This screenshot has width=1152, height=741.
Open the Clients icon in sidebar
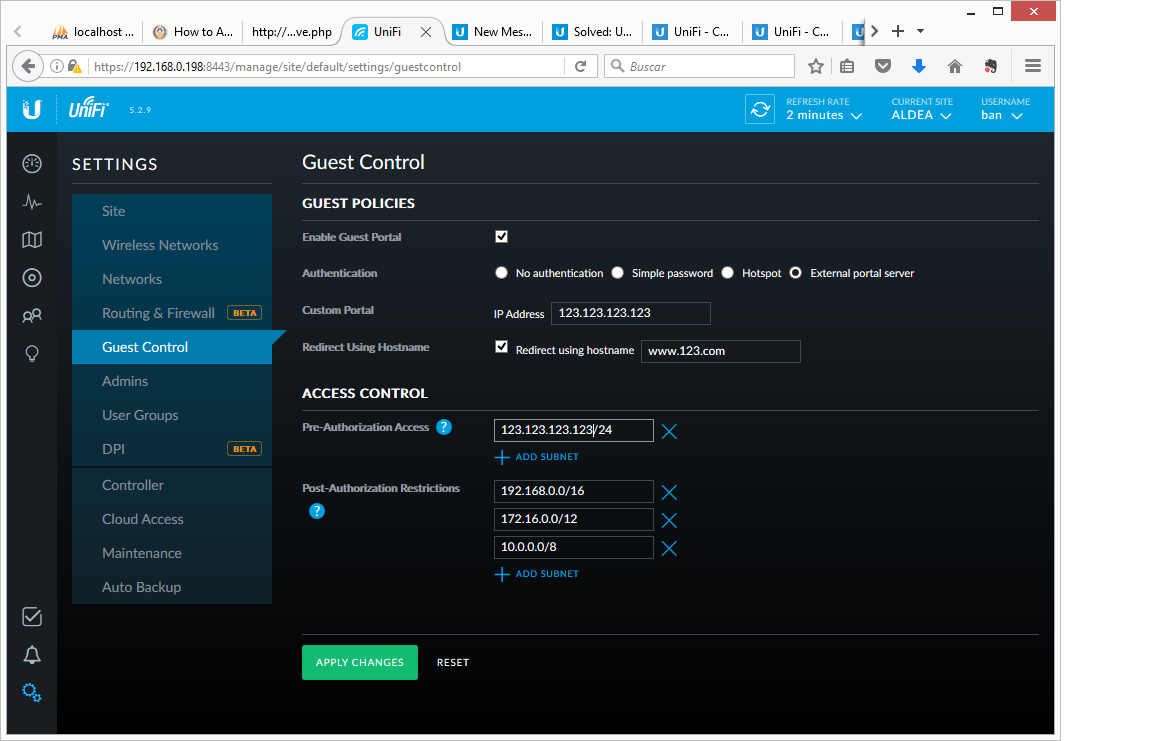[x=32, y=316]
